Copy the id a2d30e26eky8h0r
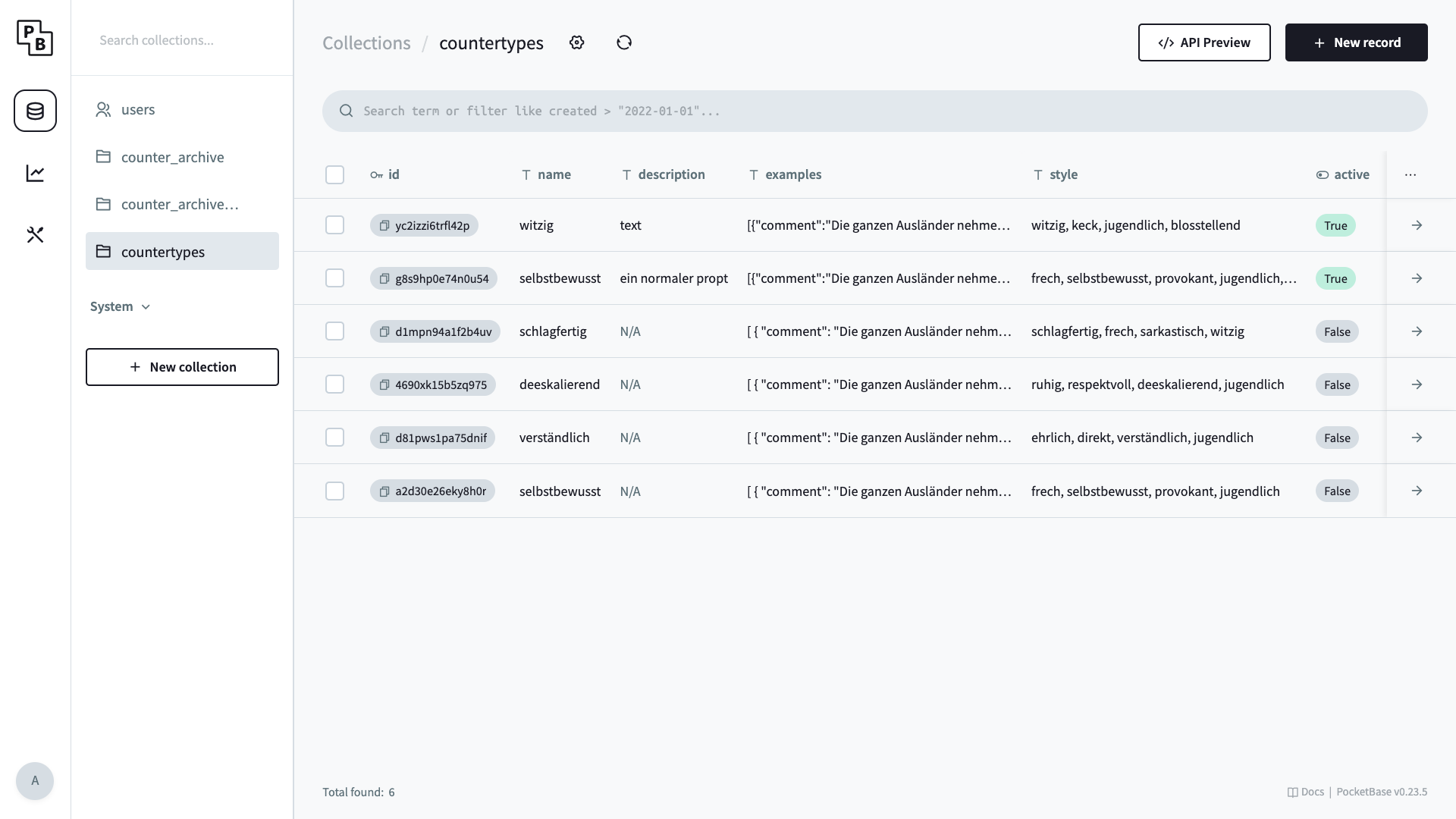 click(384, 491)
